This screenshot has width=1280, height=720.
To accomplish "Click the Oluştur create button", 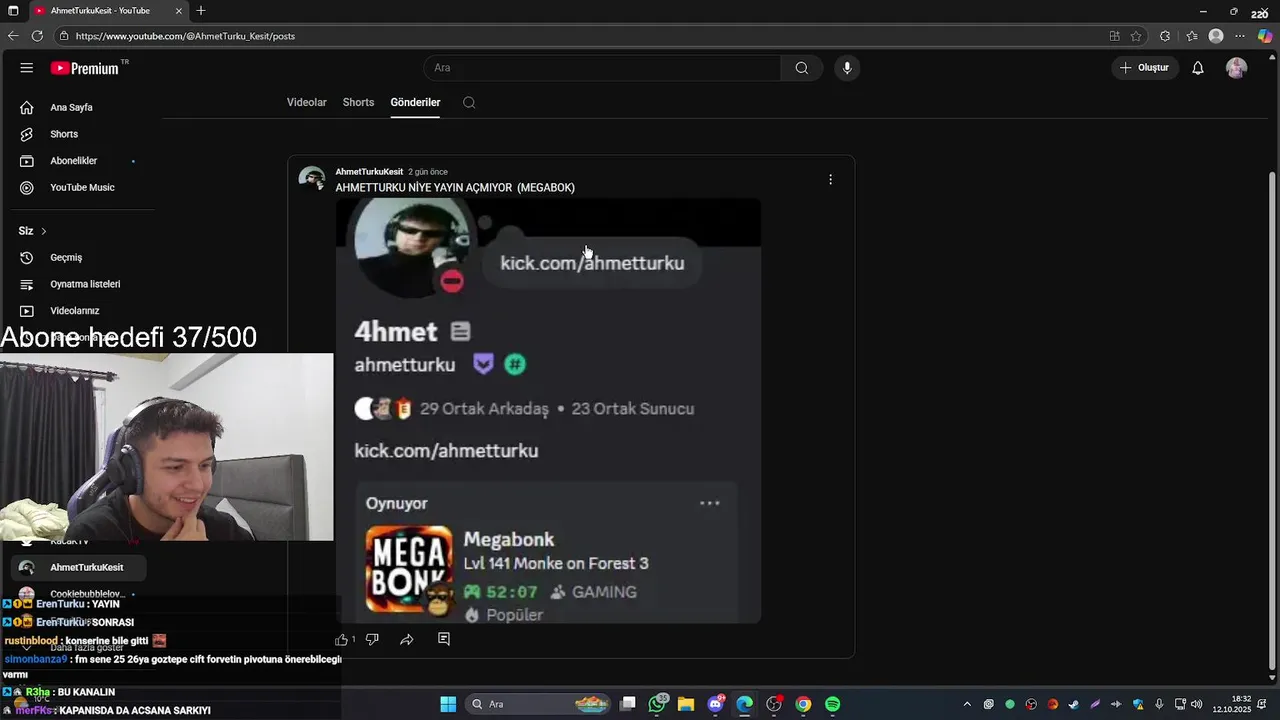I will pos(1143,68).
